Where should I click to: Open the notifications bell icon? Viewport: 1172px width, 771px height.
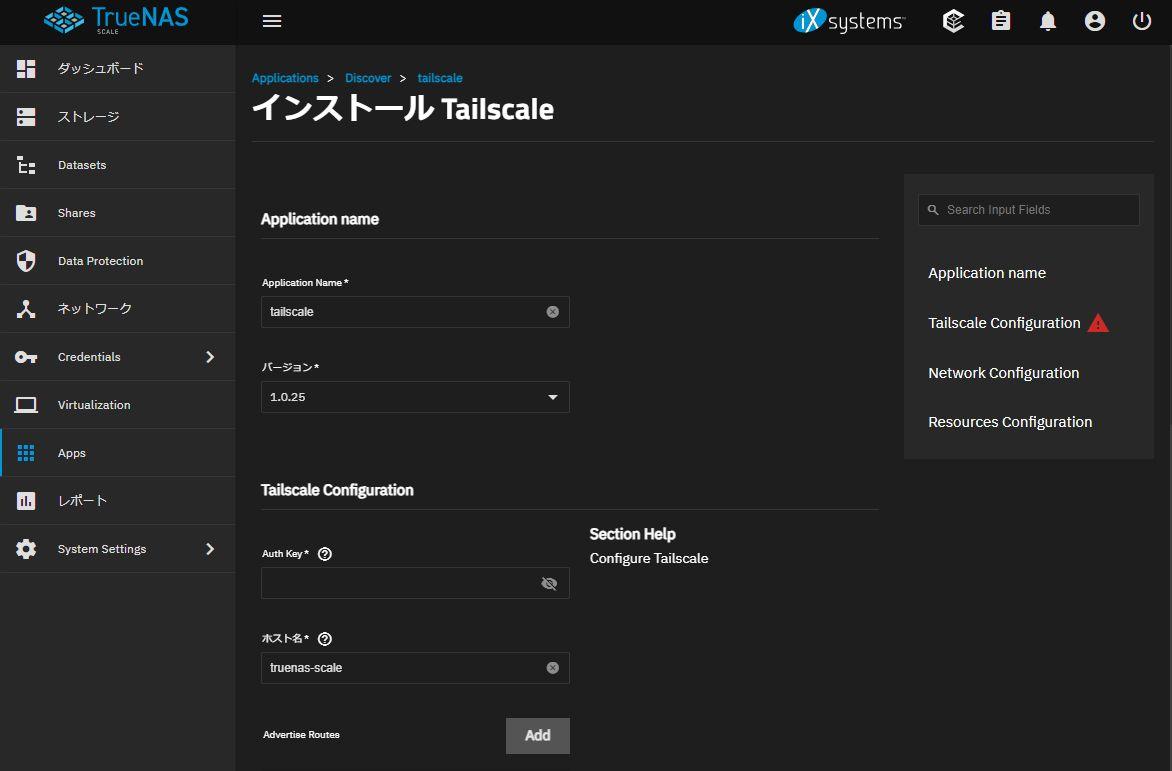(x=1047, y=20)
